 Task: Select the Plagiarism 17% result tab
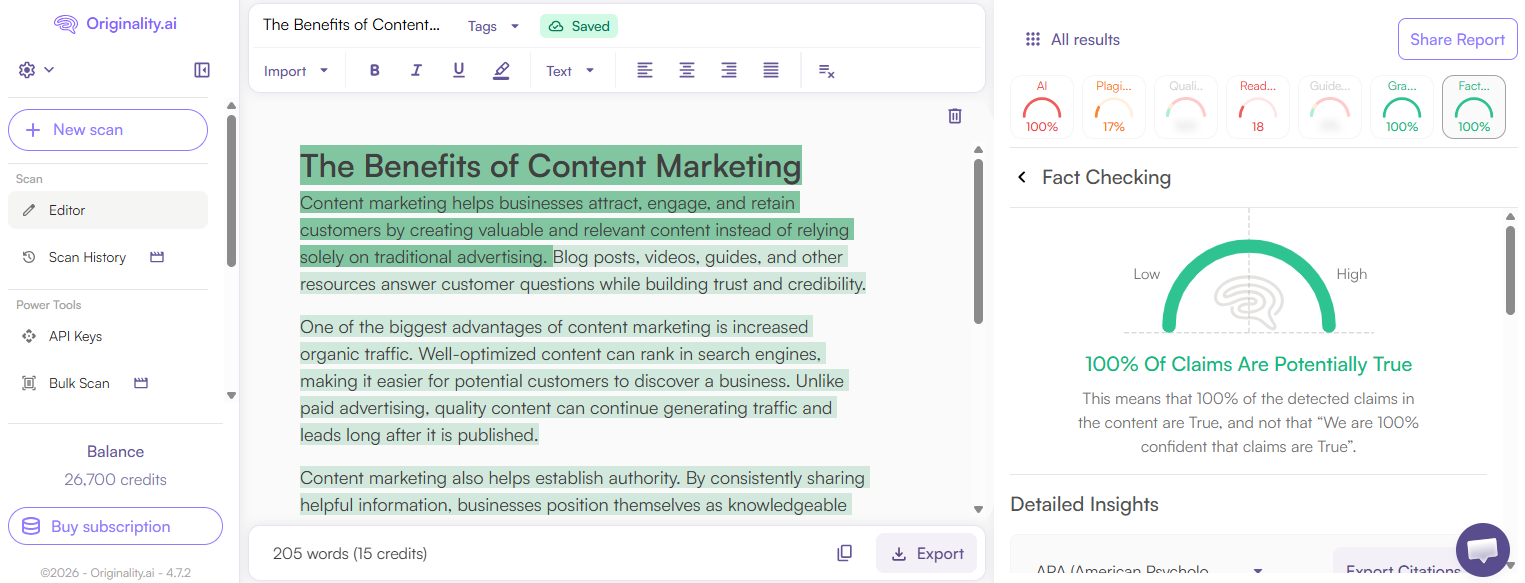click(x=1114, y=107)
